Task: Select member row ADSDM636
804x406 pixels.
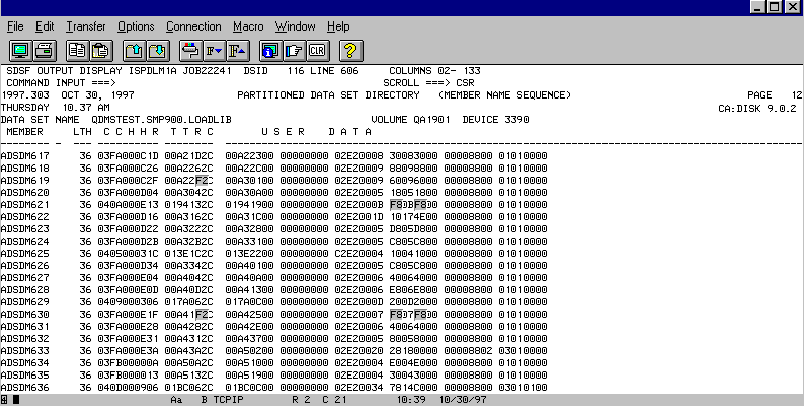Action: click(274, 388)
